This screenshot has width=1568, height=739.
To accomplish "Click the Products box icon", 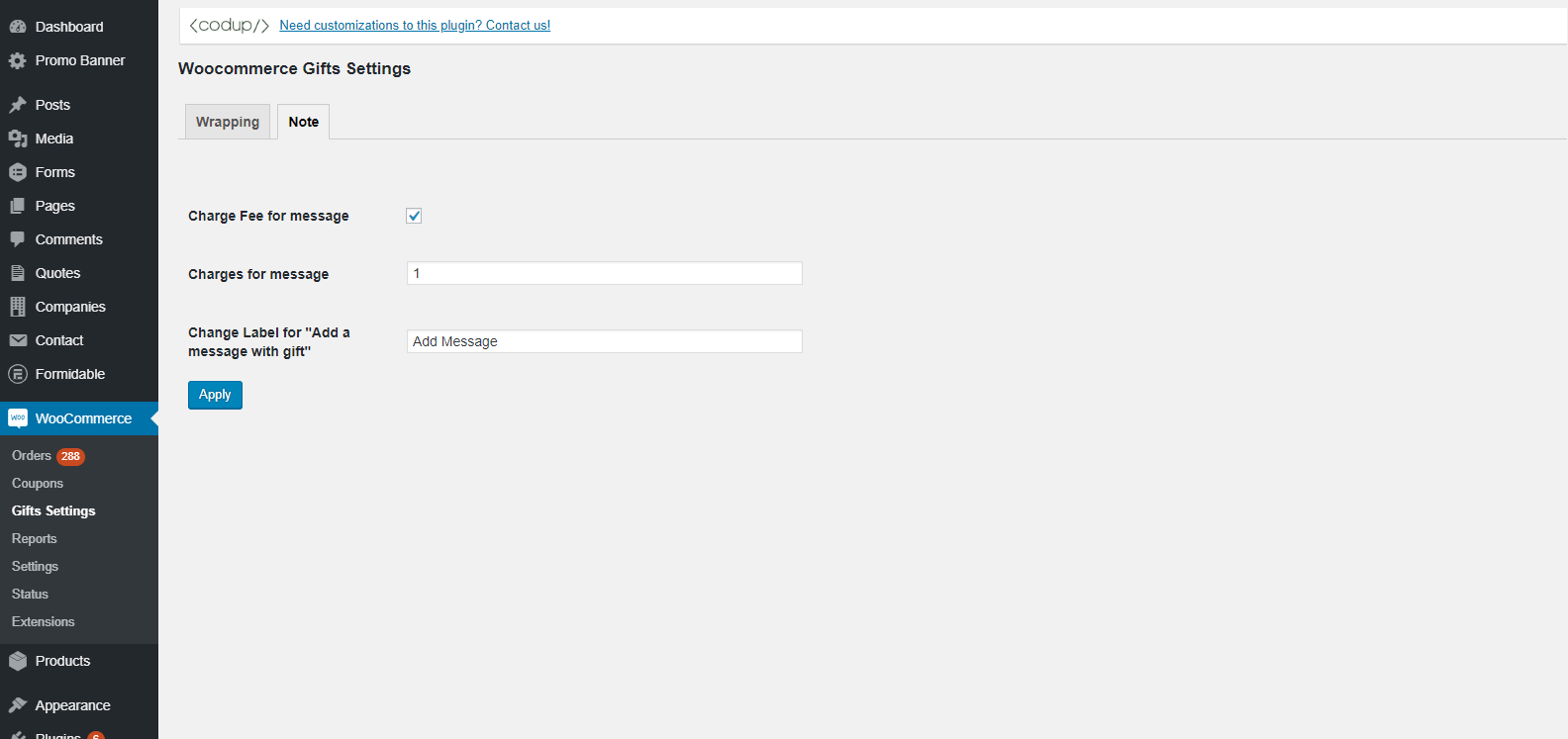I will (x=18, y=661).
